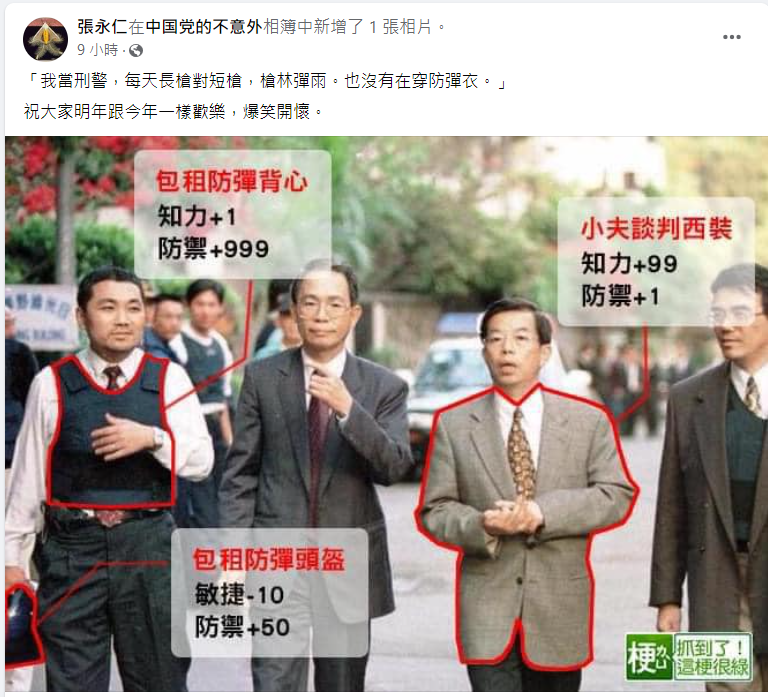Click the 9 小時 post timestamp
Image resolution: width=768 pixels, height=697 pixels.
tap(97, 50)
